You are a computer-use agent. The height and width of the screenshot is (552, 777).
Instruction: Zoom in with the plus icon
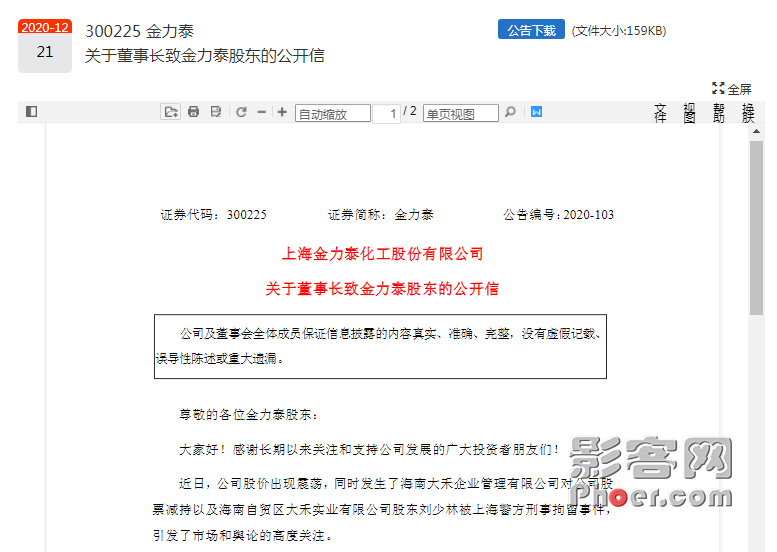click(282, 112)
